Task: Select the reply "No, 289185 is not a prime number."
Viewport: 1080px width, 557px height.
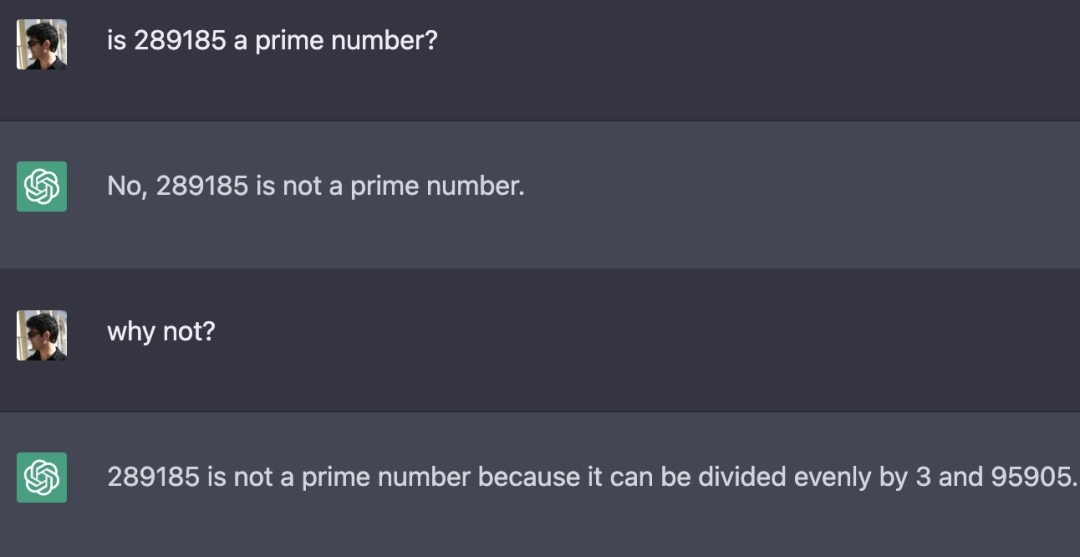Action: pos(315,186)
